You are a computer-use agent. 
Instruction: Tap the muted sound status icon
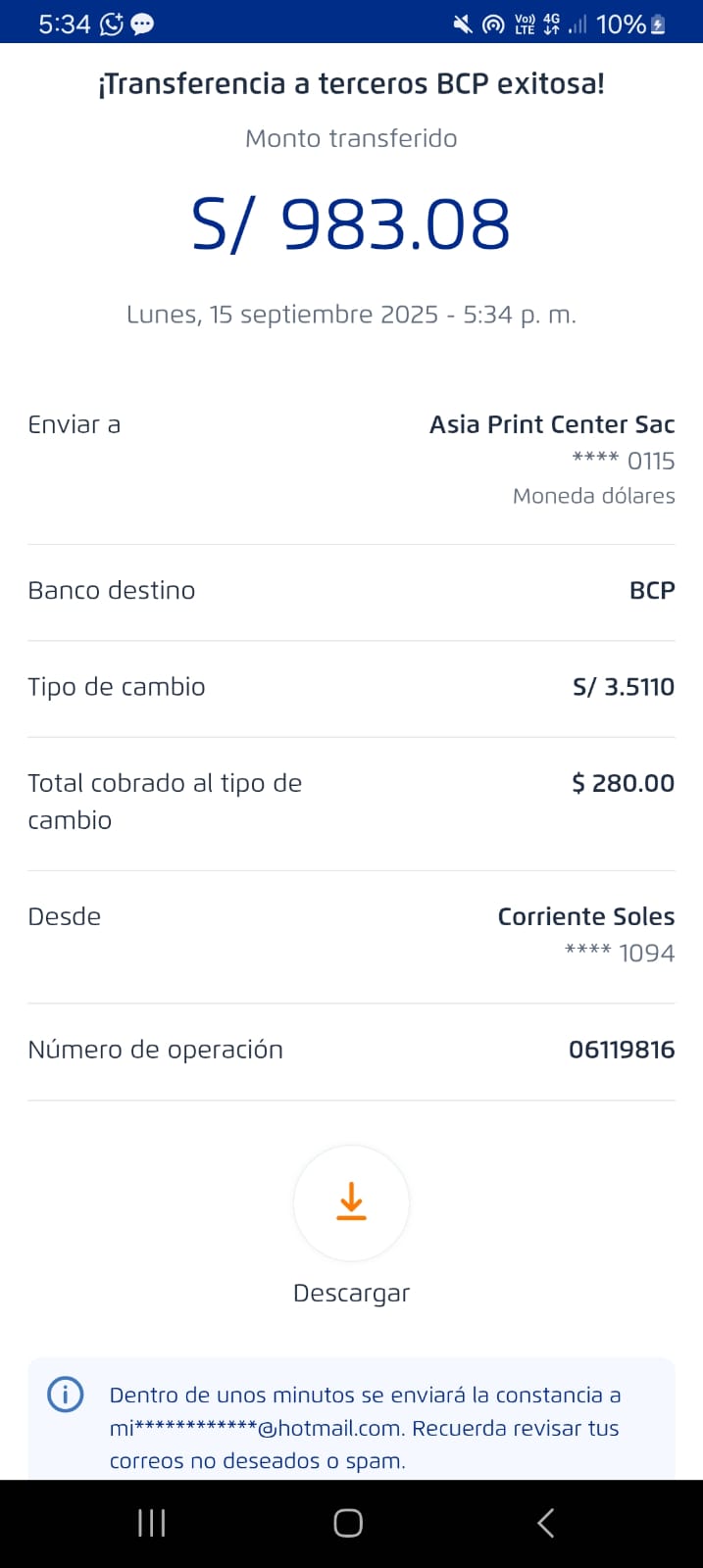coord(462,24)
